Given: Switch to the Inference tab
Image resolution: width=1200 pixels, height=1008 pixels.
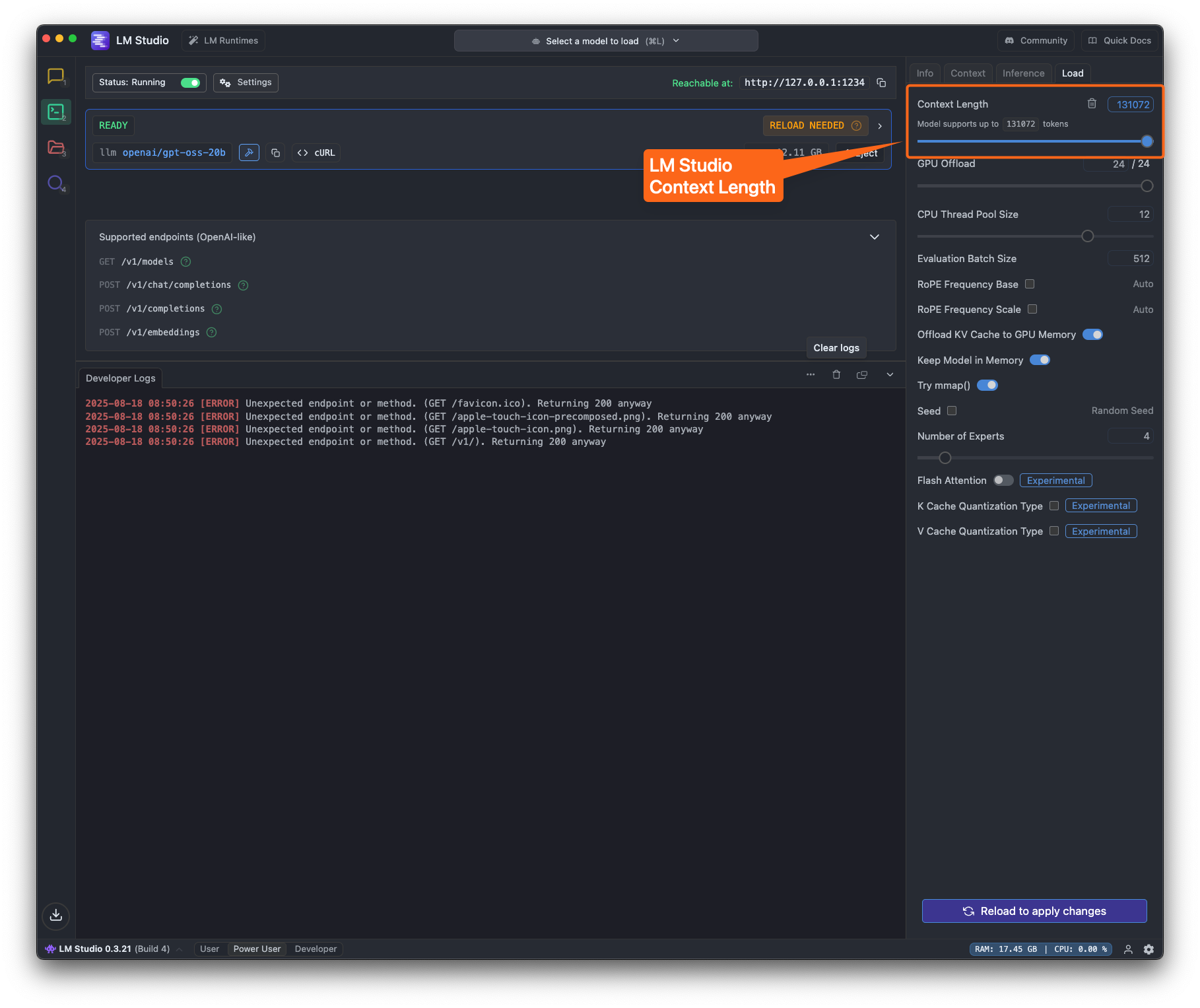Looking at the screenshot, I should click(1023, 73).
